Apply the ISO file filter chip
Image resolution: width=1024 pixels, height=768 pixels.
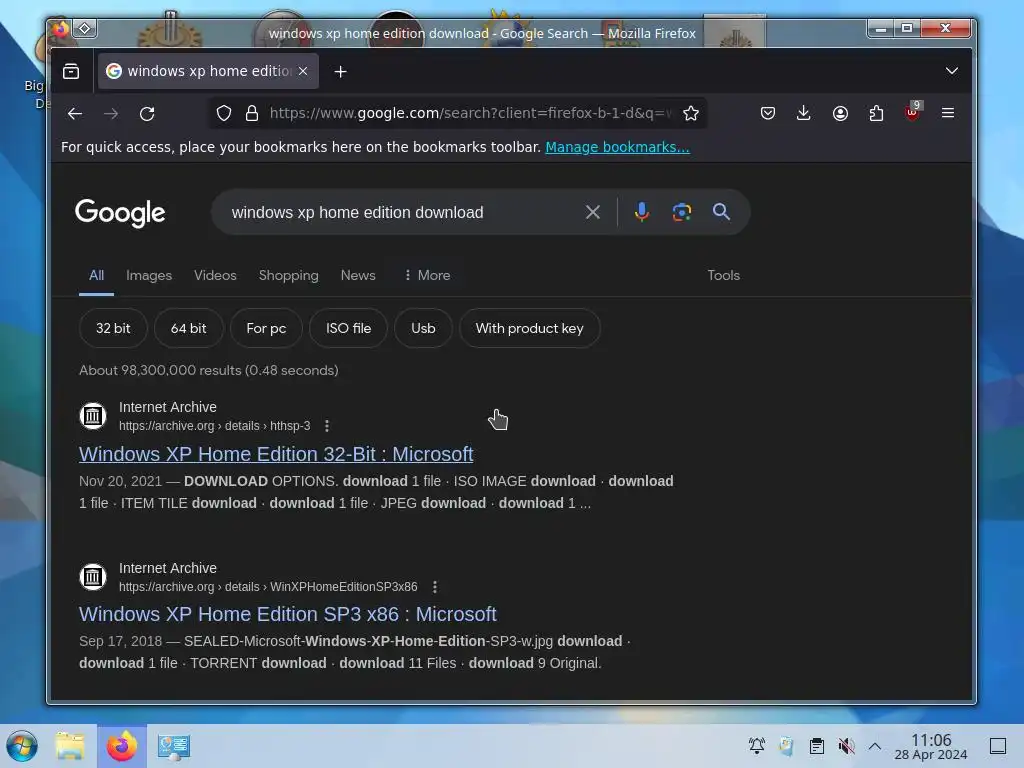(x=348, y=328)
